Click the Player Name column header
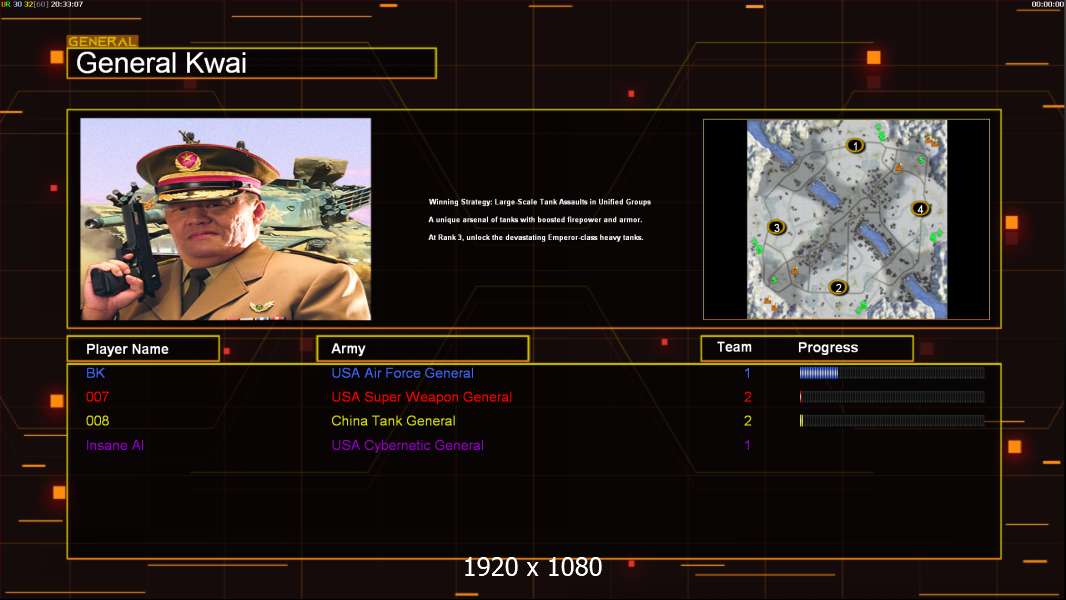The image size is (1066, 600). click(x=143, y=349)
